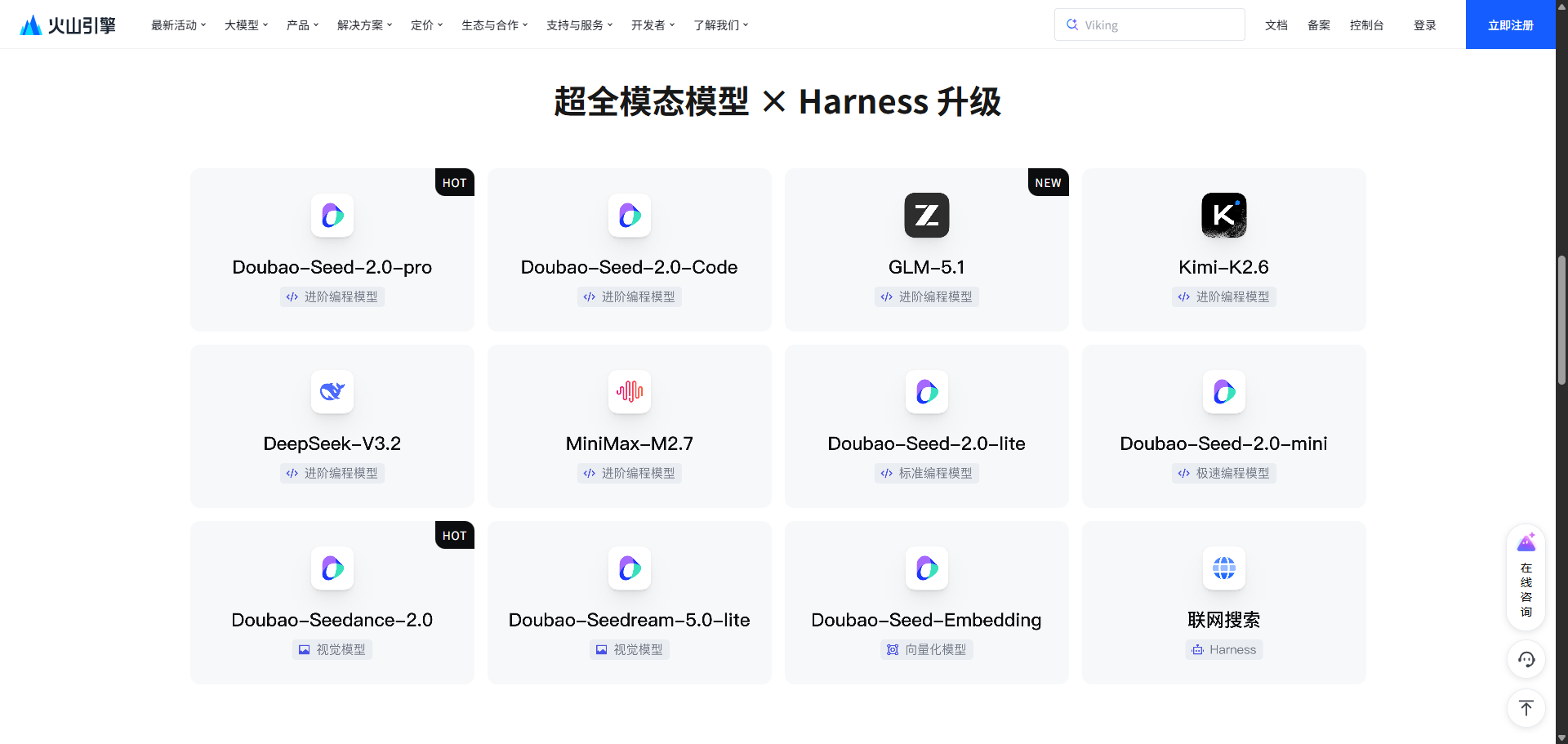The height and width of the screenshot is (744, 1568).
Task: Go to 控制台
Action: pyautogui.click(x=1366, y=25)
